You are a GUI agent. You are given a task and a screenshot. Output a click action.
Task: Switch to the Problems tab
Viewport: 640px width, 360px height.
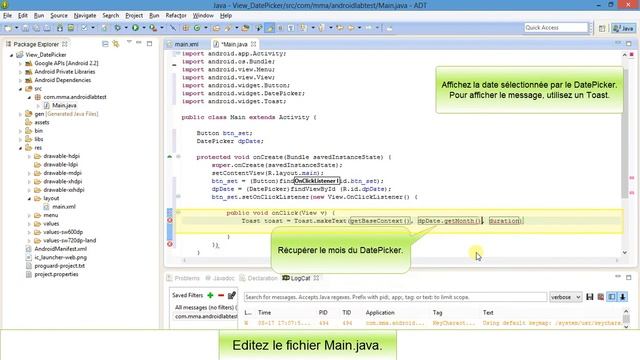click(x=183, y=278)
